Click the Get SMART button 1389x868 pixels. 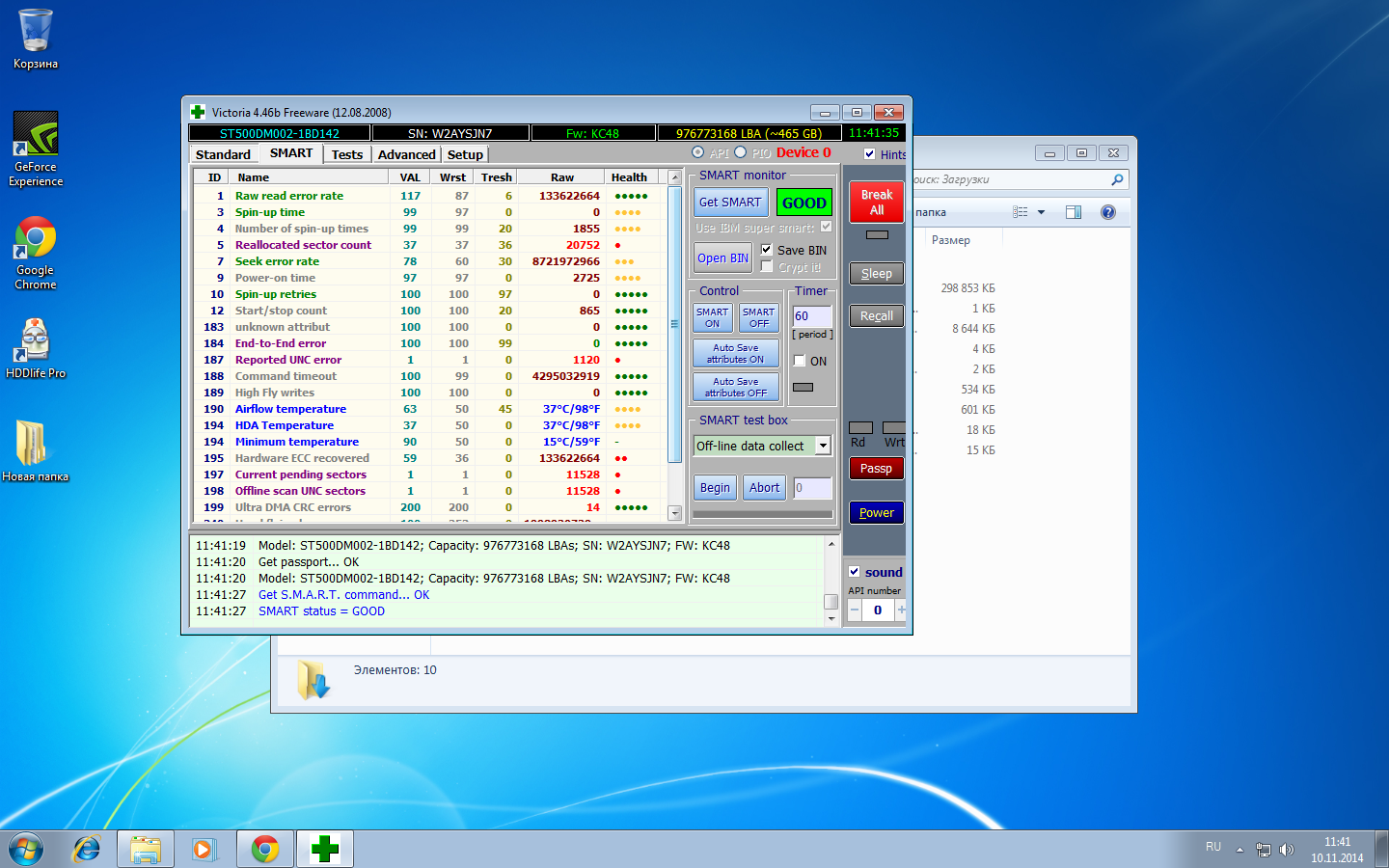[x=730, y=203]
